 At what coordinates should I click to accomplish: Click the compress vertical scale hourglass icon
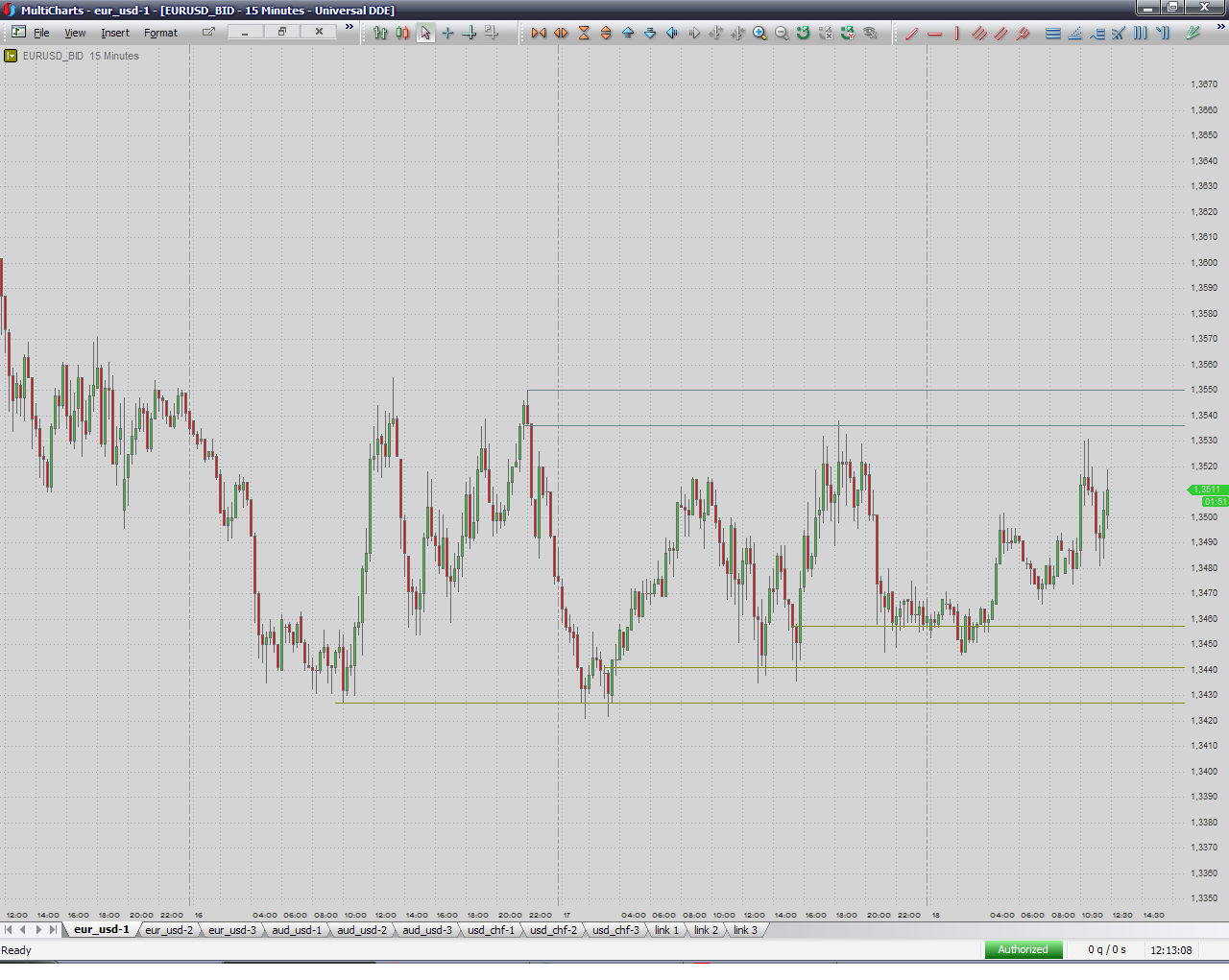[x=584, y=33]
